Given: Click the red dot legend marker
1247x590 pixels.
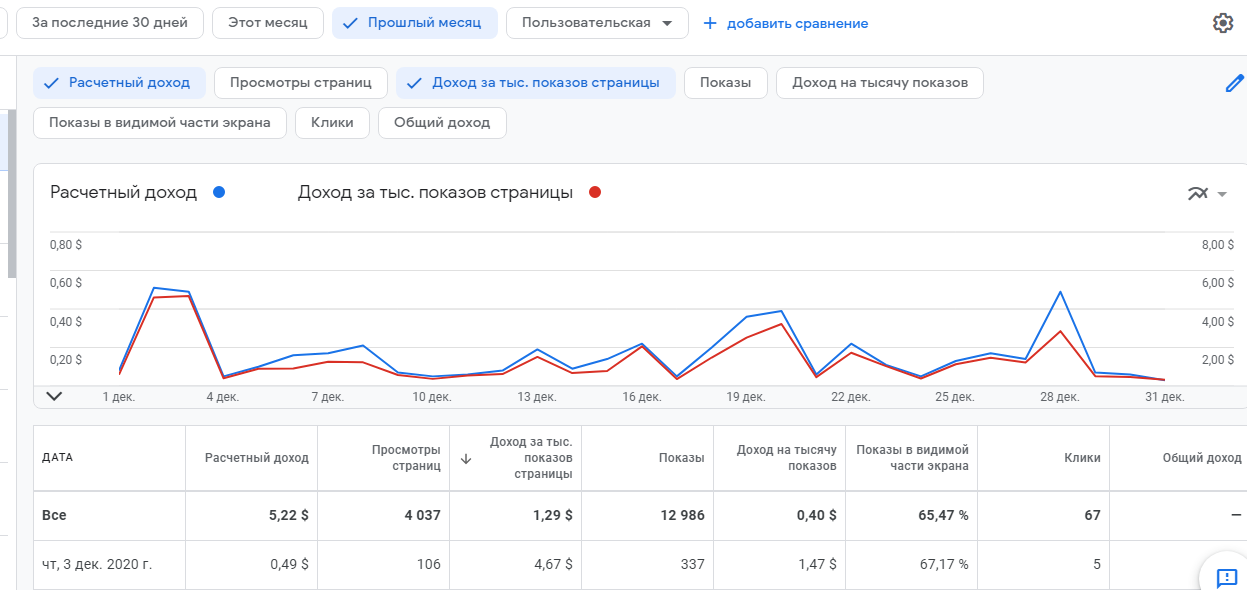Looking at the screenshot, I should click(x=595, y=193).
